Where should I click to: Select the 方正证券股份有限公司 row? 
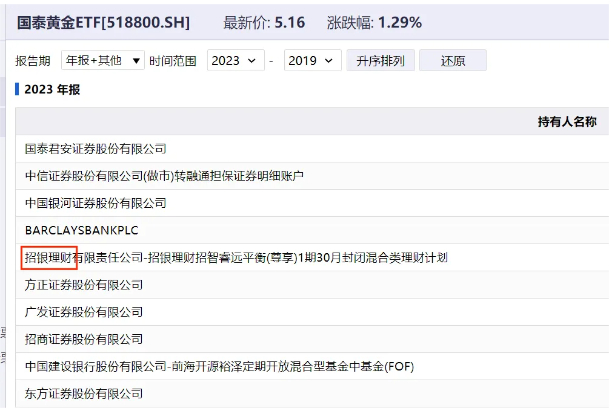(312, 285)
